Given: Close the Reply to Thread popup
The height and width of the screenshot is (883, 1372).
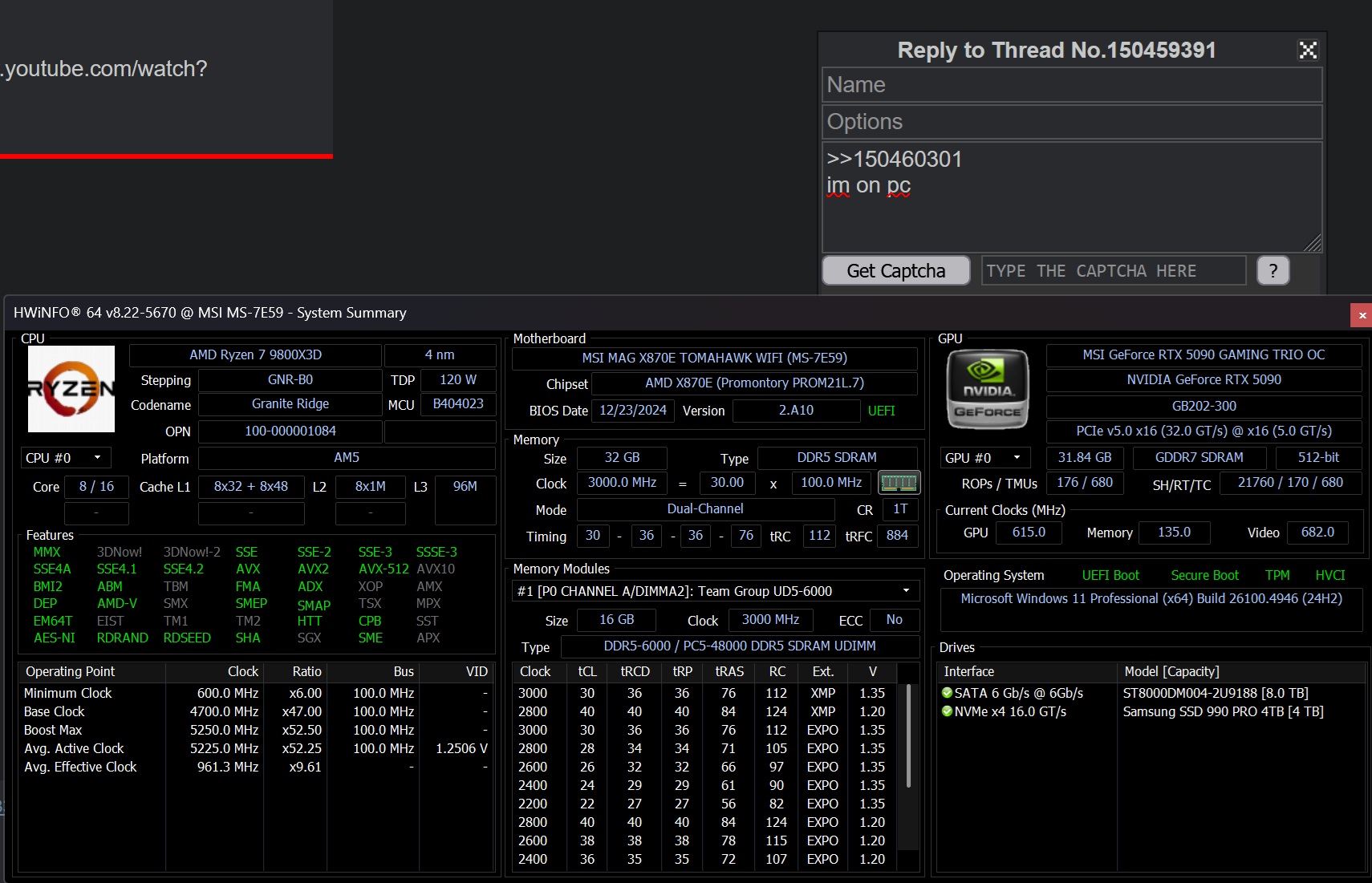Looking at the screenshot, I should click(x=1308, y=51).
